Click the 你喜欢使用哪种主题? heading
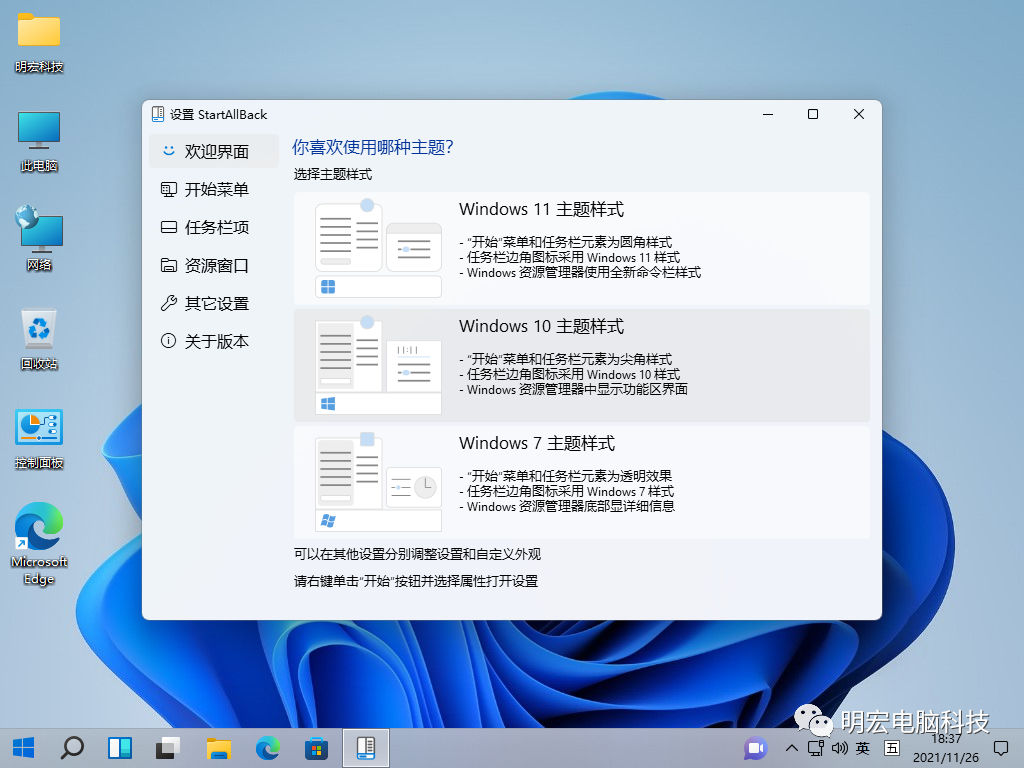Viewport: 1024px width, 768px height. coord(372,147)
